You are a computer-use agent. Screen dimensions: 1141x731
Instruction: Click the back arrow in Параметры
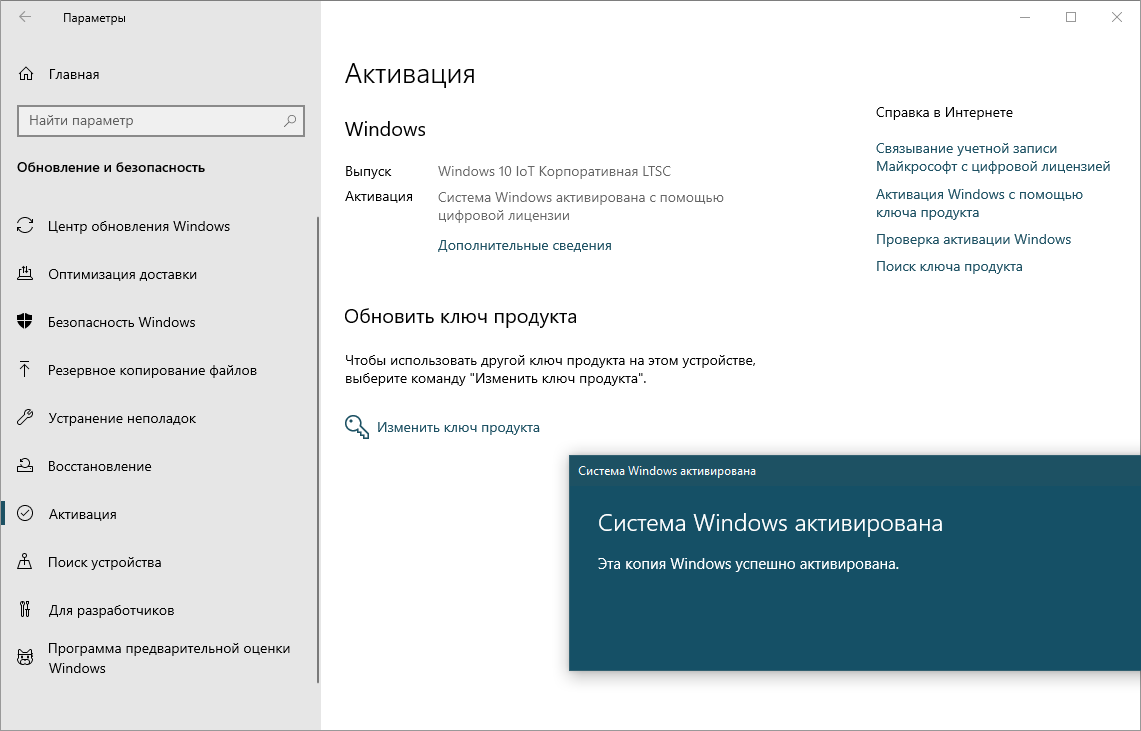[x=25, y=17]
